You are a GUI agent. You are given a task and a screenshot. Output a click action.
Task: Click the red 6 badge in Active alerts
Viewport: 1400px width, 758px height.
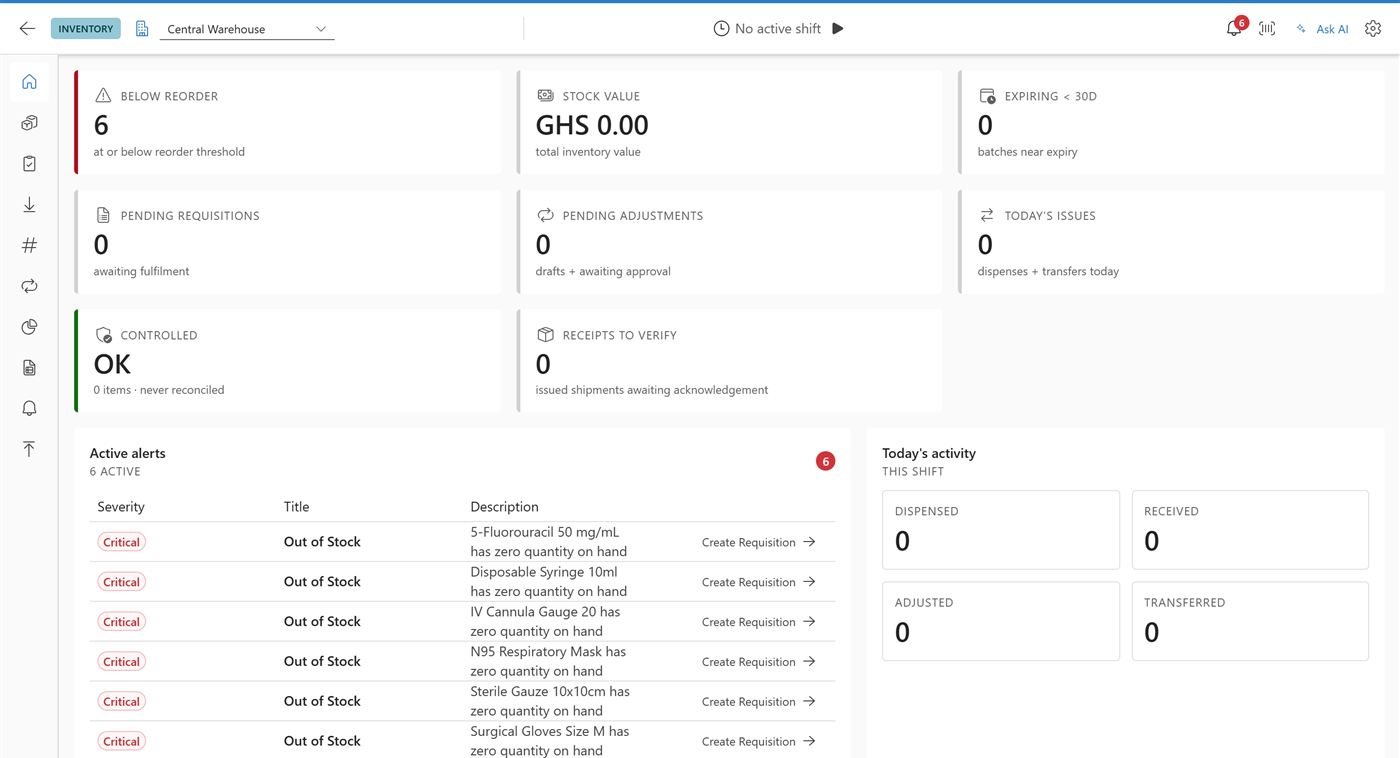pos(825,461)
